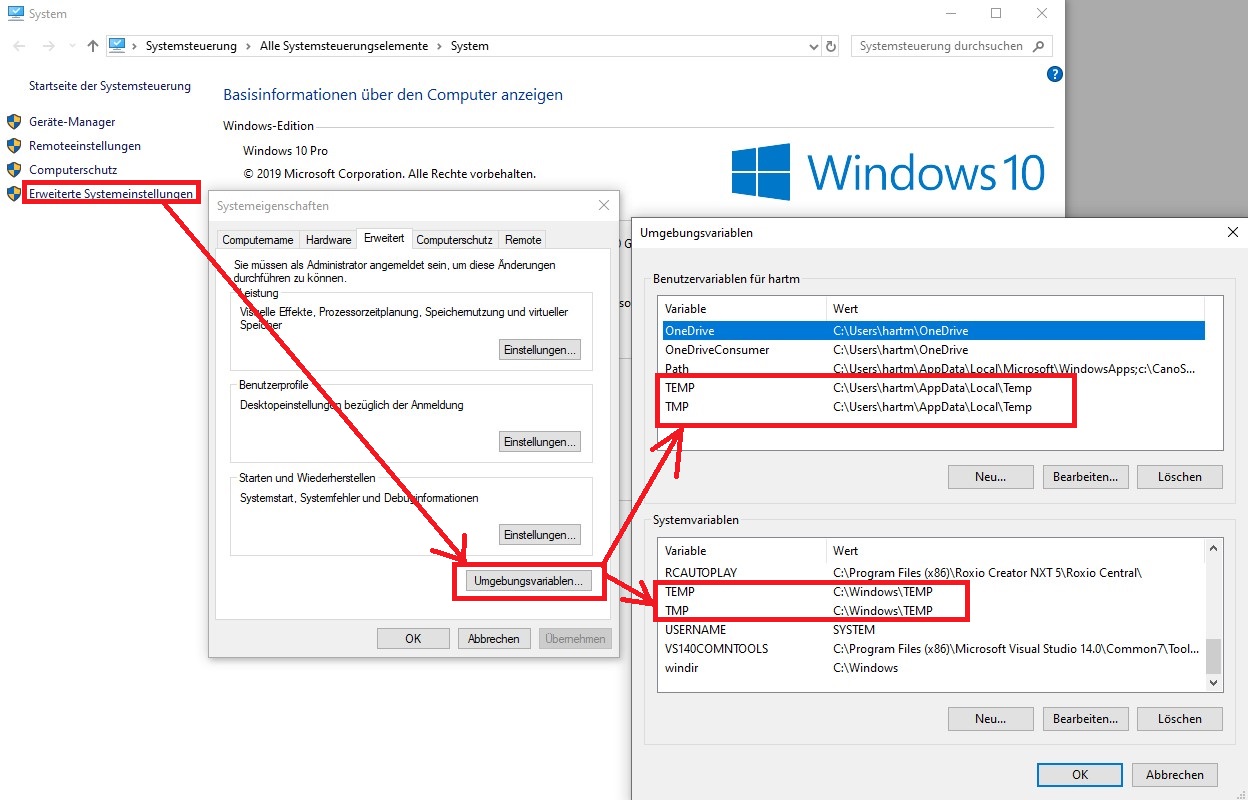
Task: Select the TMP user variable row
Action: (932, 407)
